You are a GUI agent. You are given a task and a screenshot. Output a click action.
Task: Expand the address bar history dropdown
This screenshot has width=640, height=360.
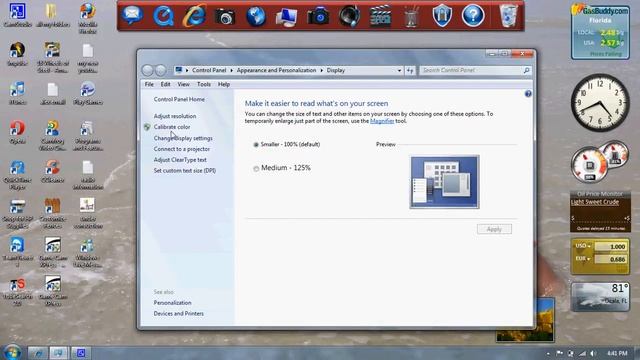pos(399,70)
